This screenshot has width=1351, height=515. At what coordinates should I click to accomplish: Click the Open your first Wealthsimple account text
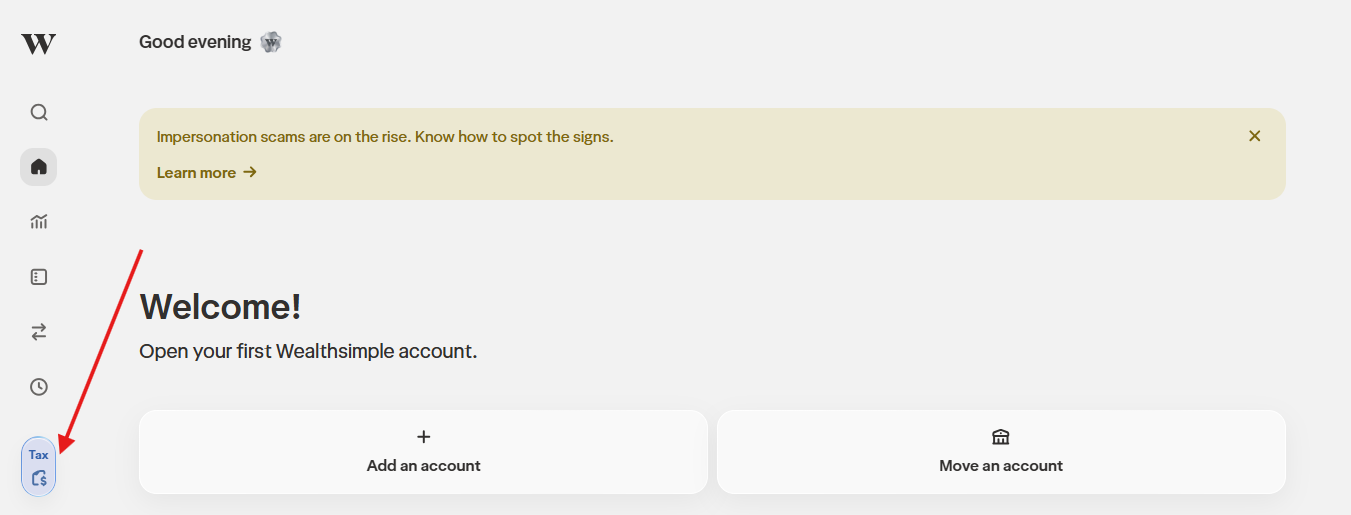tap(308, 352)
